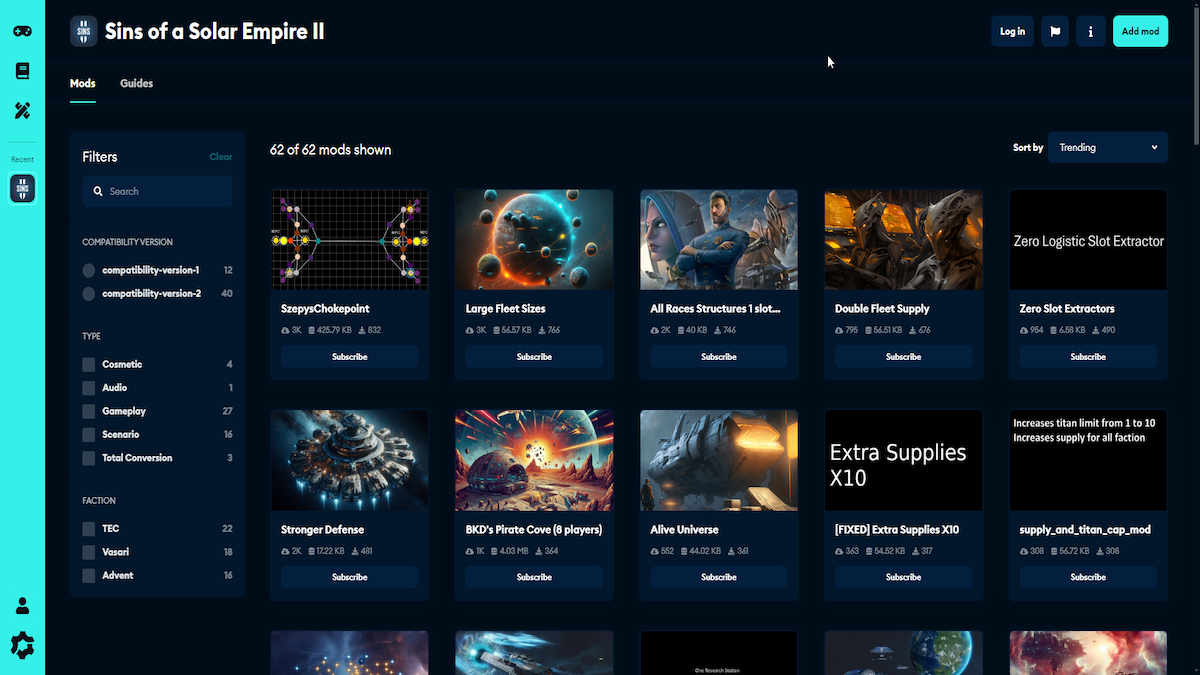This screenshot has height=675, width=1200.
Task: Click the report flag icon in the header
Action: coord(1054,31)
